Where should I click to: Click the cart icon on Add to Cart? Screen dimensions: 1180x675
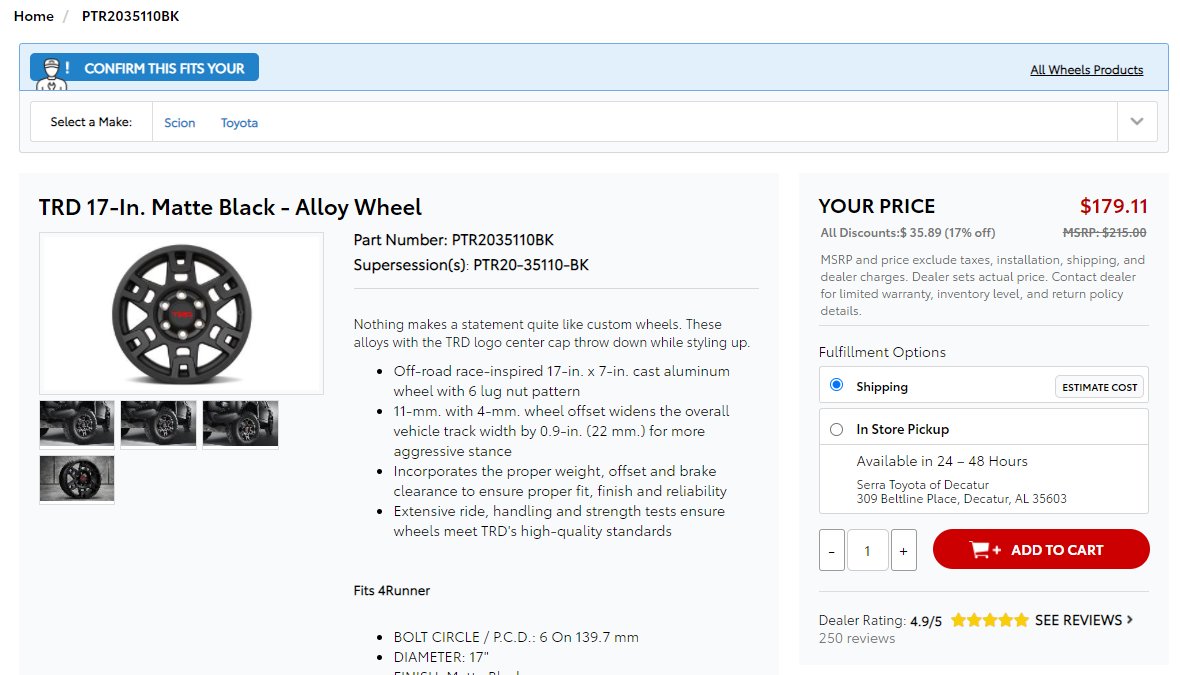pyautogui.click(x=985, y=550)
